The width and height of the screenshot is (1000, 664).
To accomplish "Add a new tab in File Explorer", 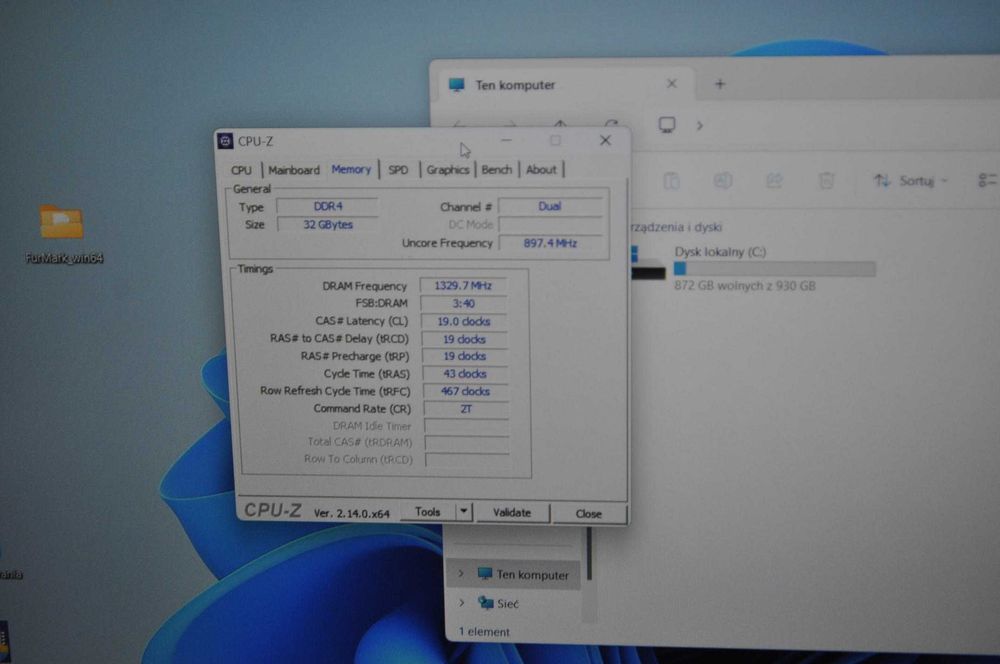I will (x=720, y=84).
